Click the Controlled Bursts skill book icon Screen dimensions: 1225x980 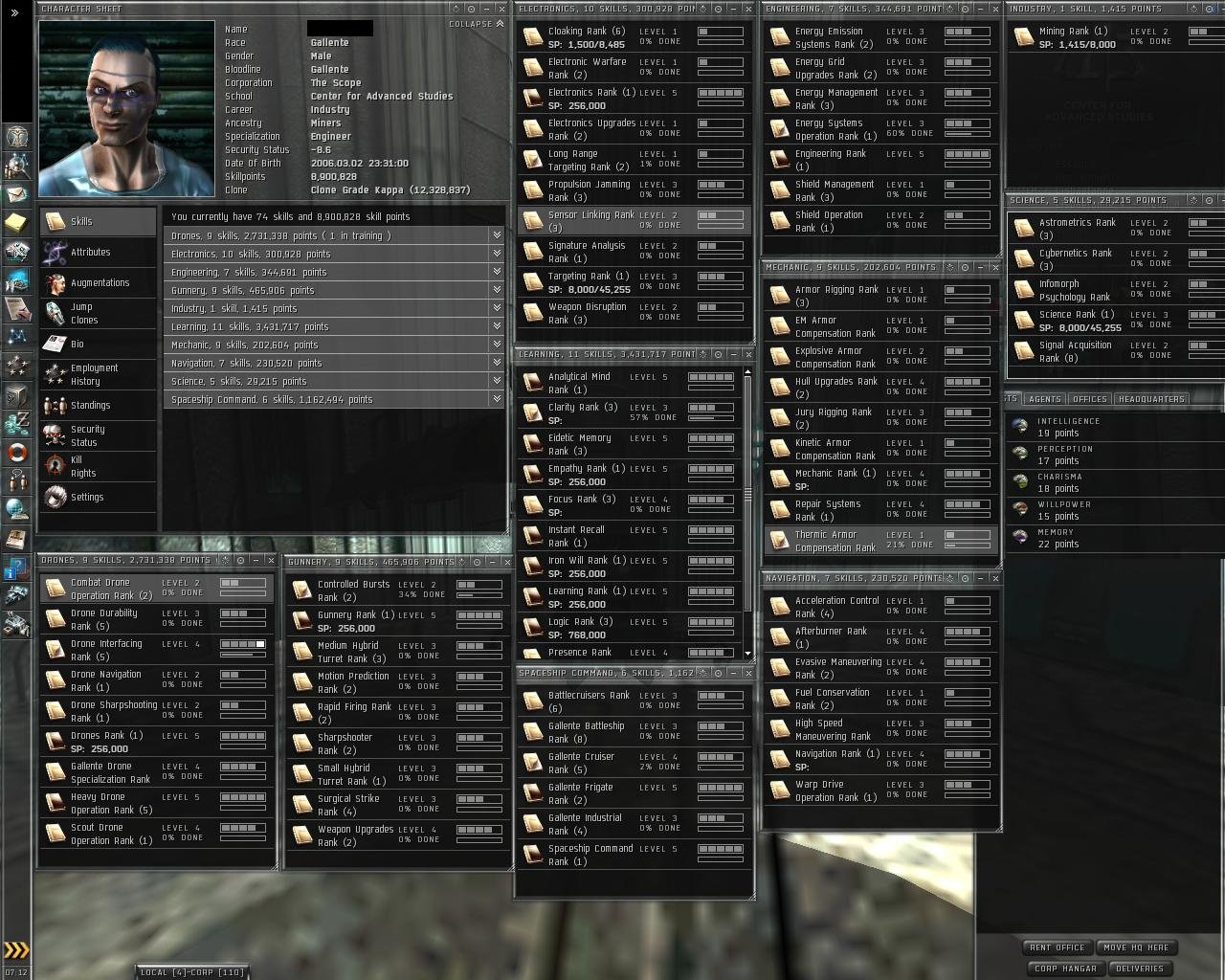pyautogui.click(x=302, y=590)
